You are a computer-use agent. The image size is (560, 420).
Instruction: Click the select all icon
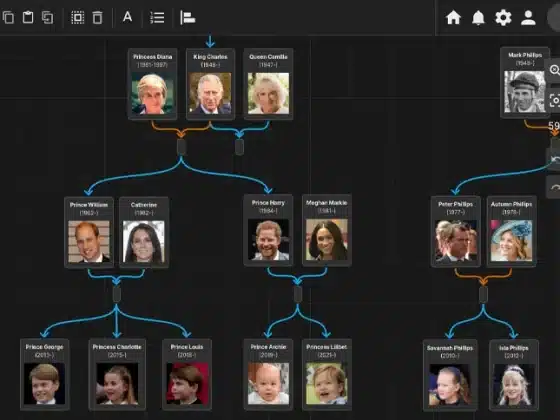point(78,17)
